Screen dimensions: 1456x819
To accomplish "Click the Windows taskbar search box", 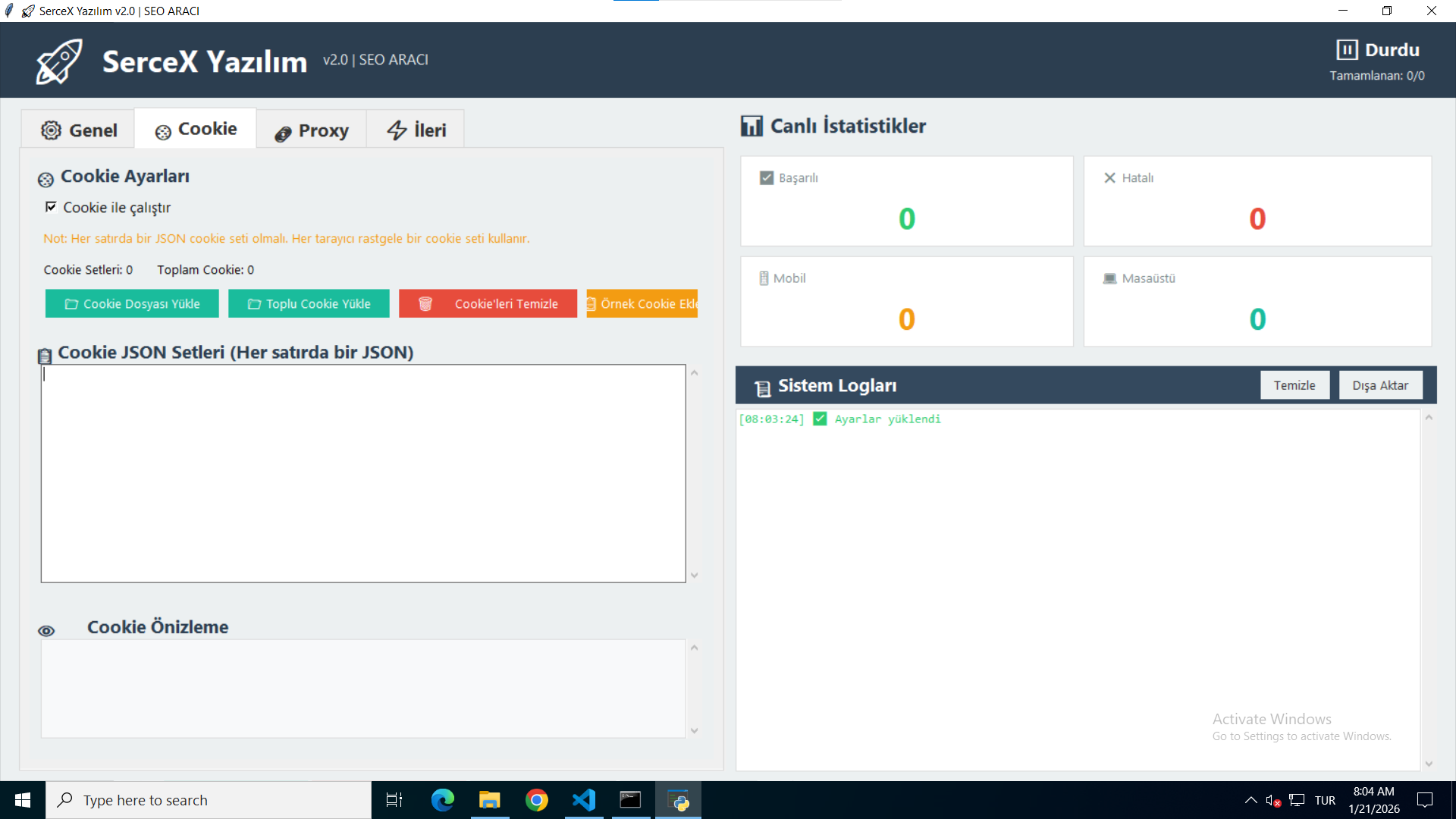I will point(209,800).
